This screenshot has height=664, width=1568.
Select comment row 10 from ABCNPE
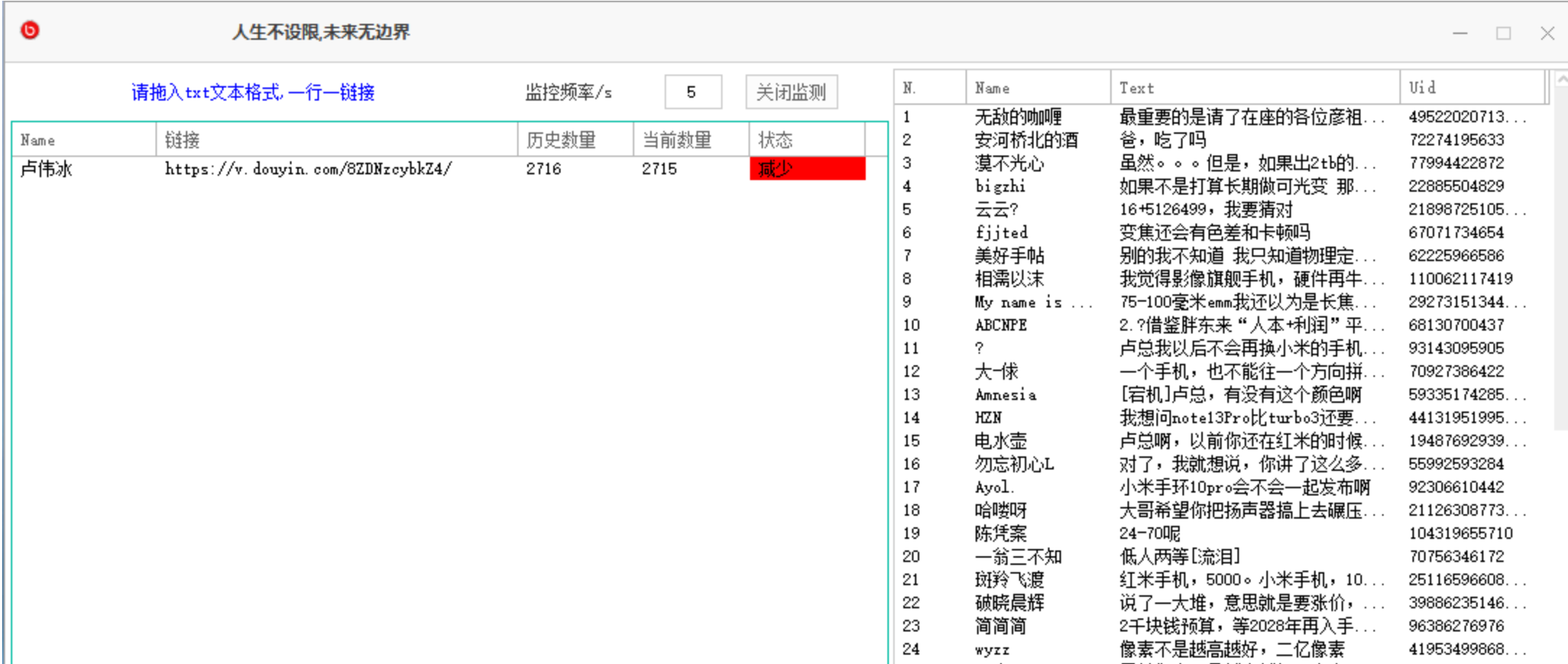pyautogui.click(x=1000, y=325)
